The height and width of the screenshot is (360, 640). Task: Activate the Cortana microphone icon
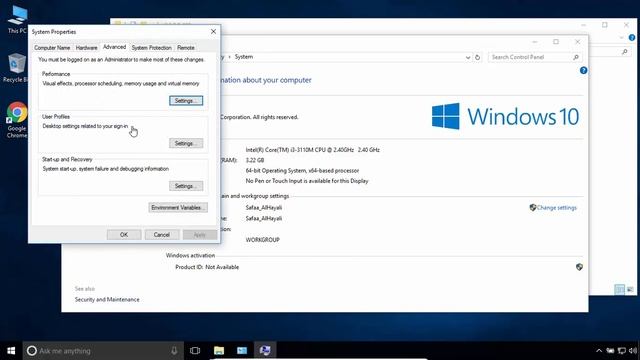[x=174, y=351]
